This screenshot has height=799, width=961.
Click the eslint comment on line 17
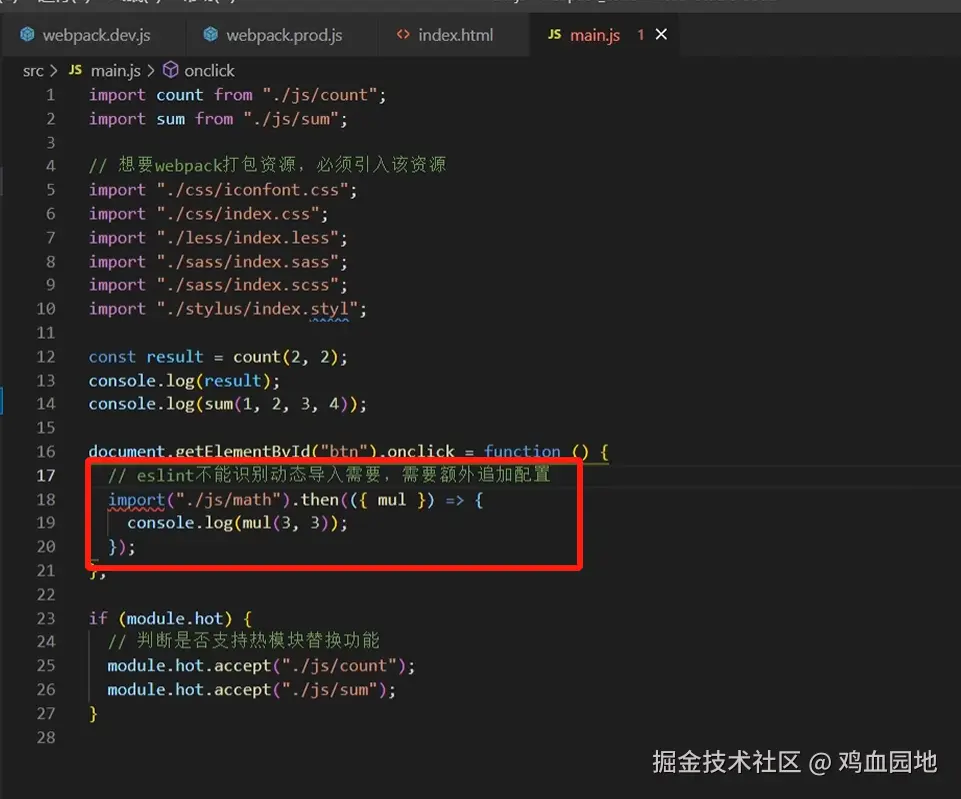pyautogui.click(x=329, y=475)
